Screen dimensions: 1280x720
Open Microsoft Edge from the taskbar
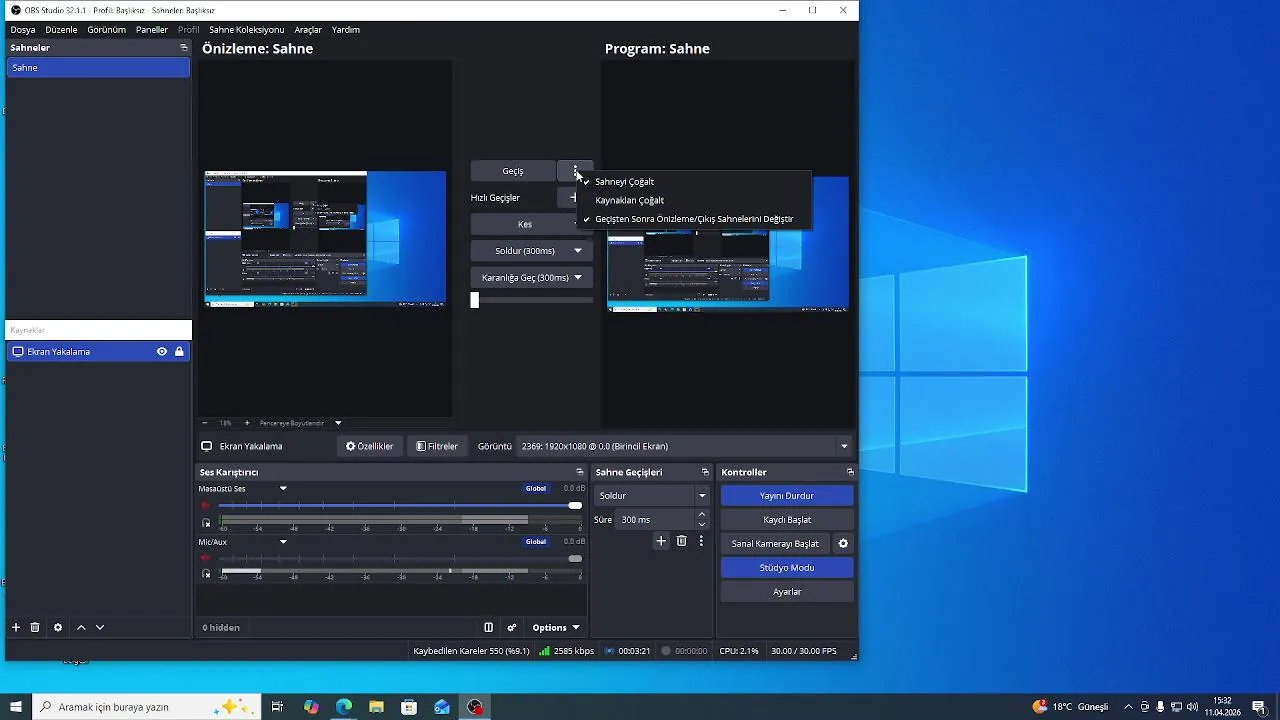(344, 707)
